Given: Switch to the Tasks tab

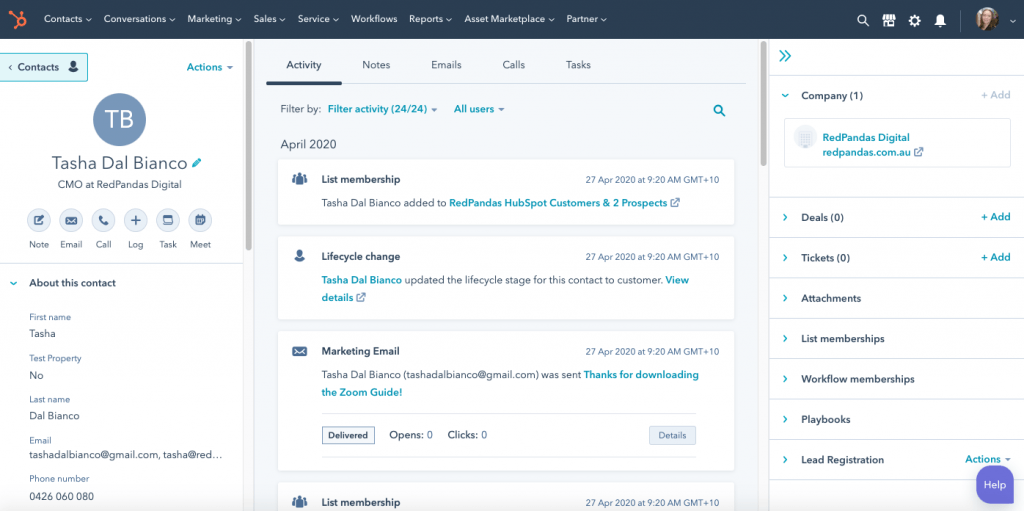Looking at the screenshot, I should (x=578, y=65).
